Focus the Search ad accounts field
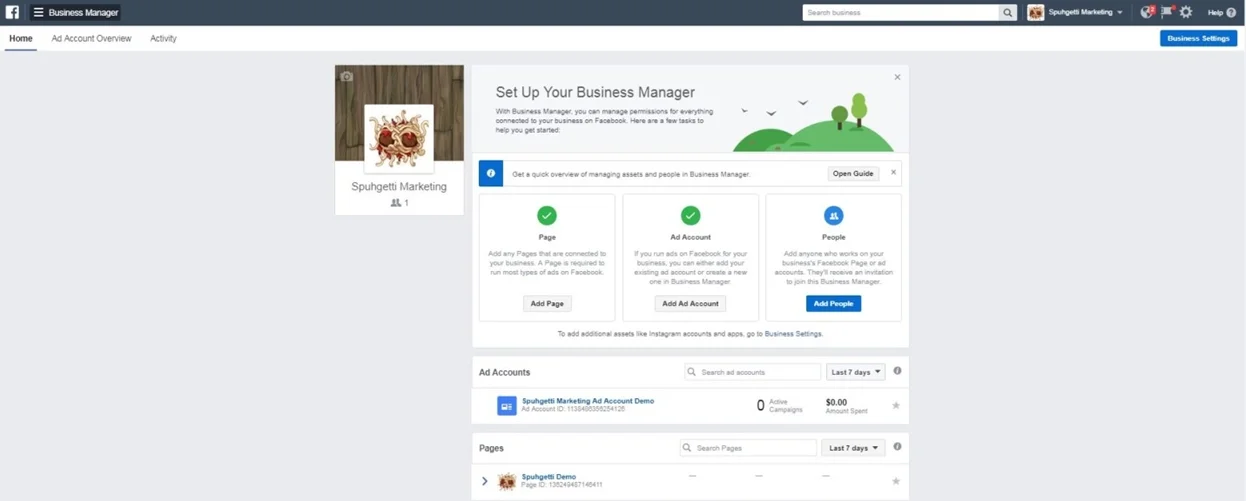 click(752, 372)
